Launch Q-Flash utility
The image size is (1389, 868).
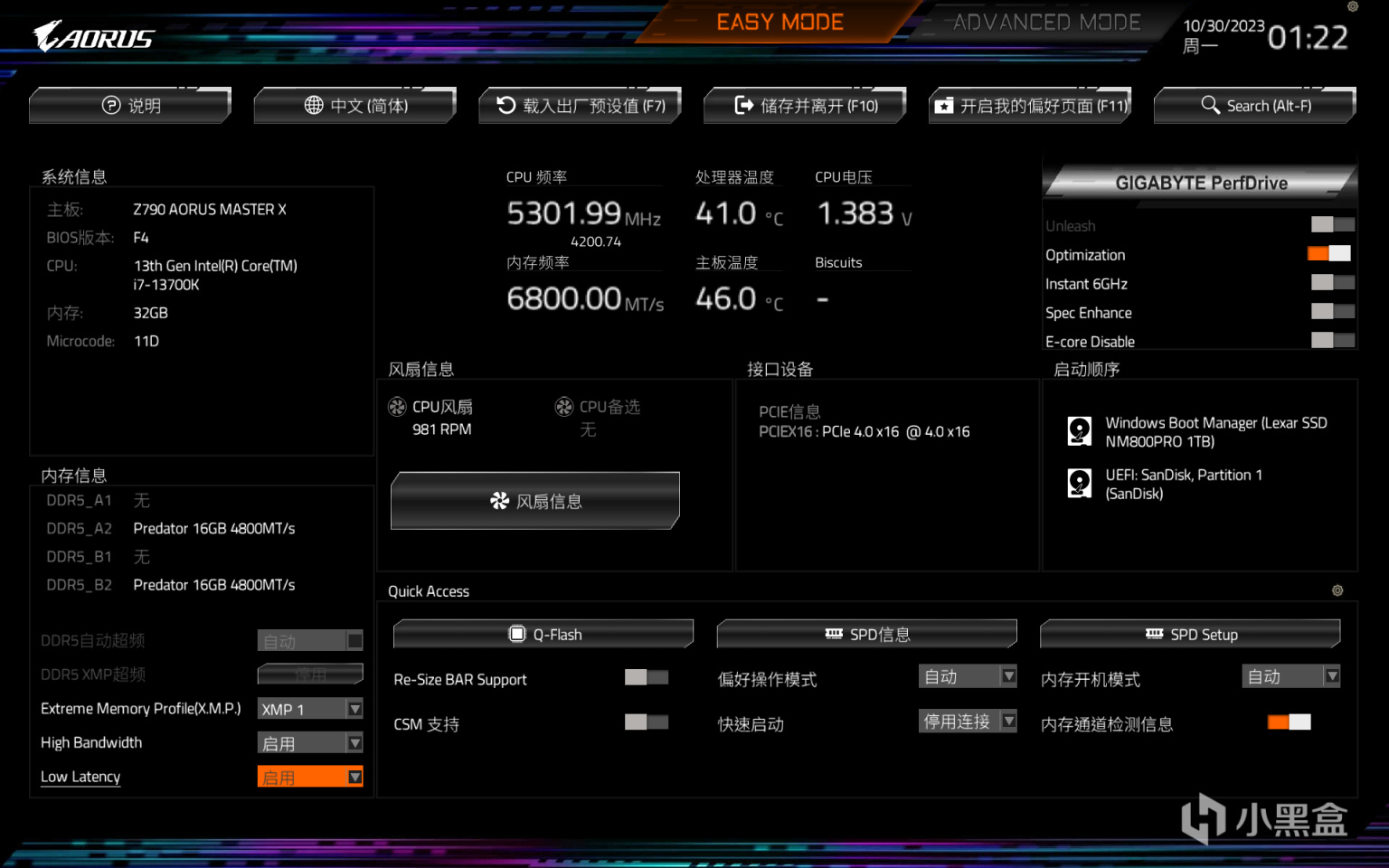point(543,634)
